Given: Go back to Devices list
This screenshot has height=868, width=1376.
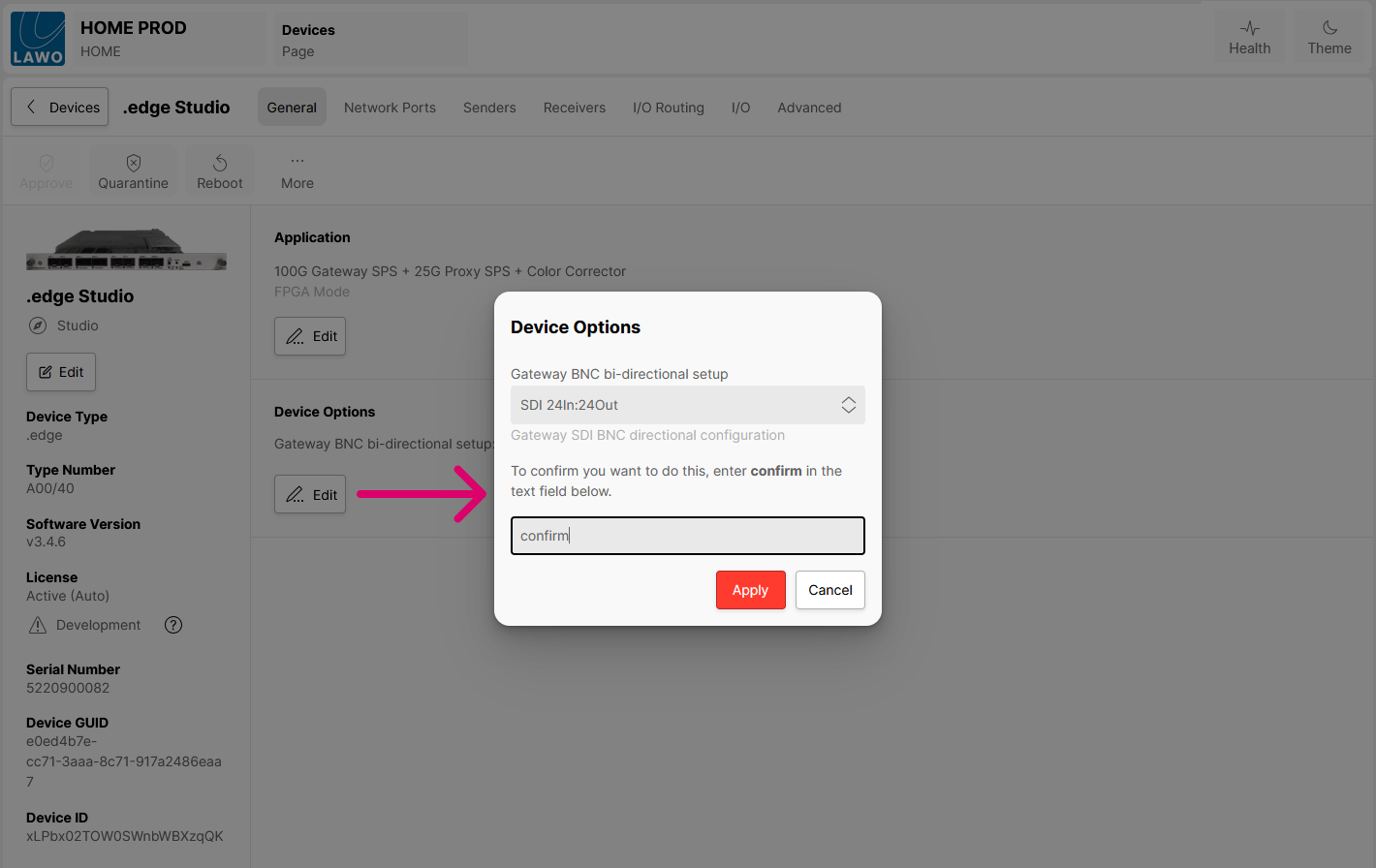Looking at the screenshot, I should coord(60,108).
